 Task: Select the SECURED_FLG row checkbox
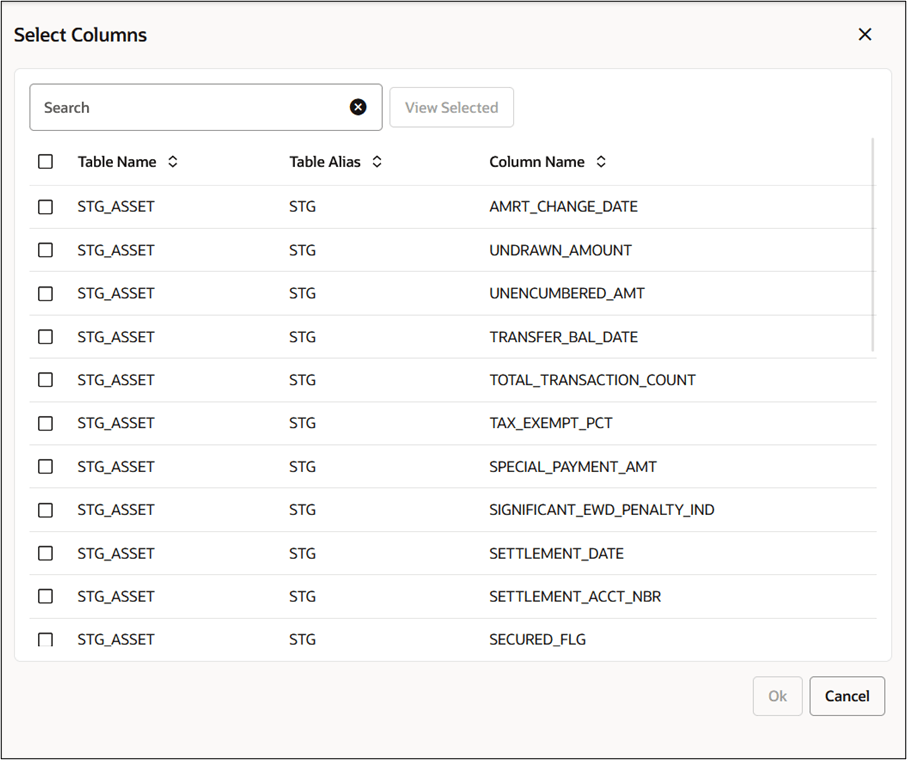[x=45, y=639]
